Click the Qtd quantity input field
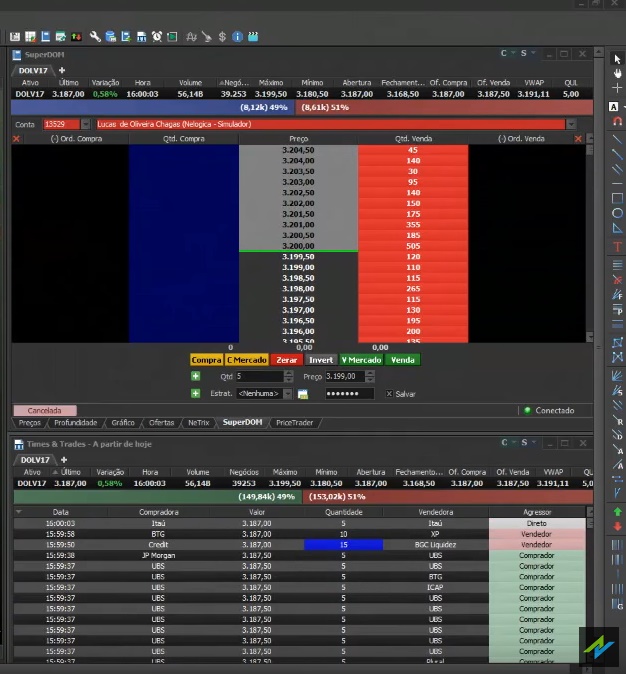Screen dimensions: 626x674 260,377
